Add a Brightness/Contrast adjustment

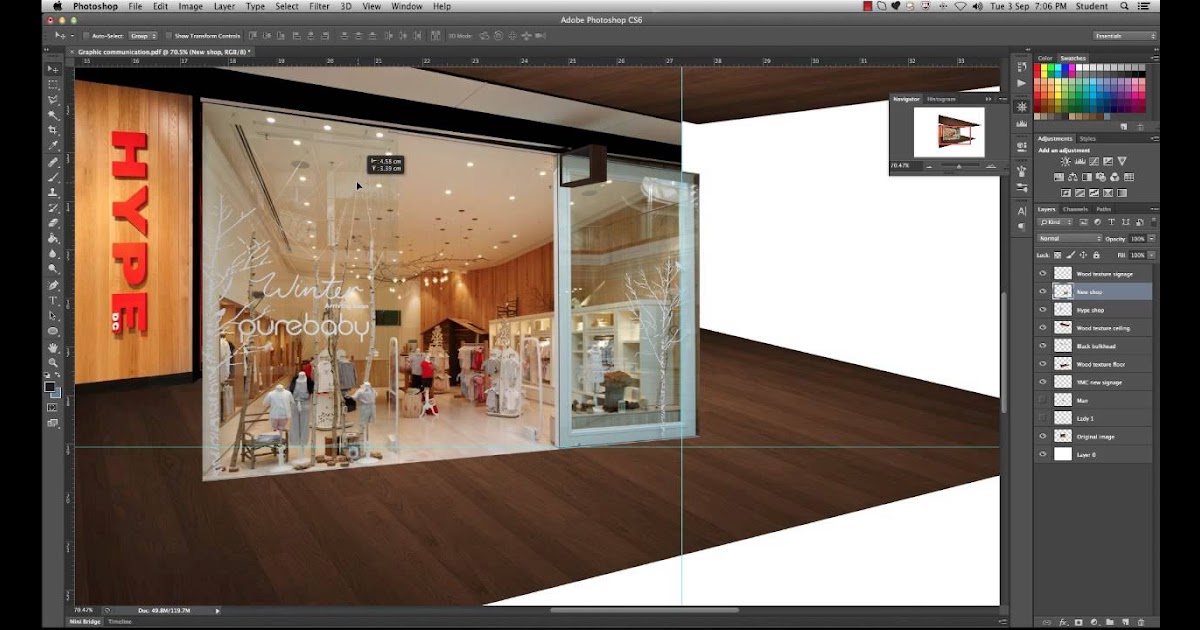pyautogui.click(x=1065, y=161)
